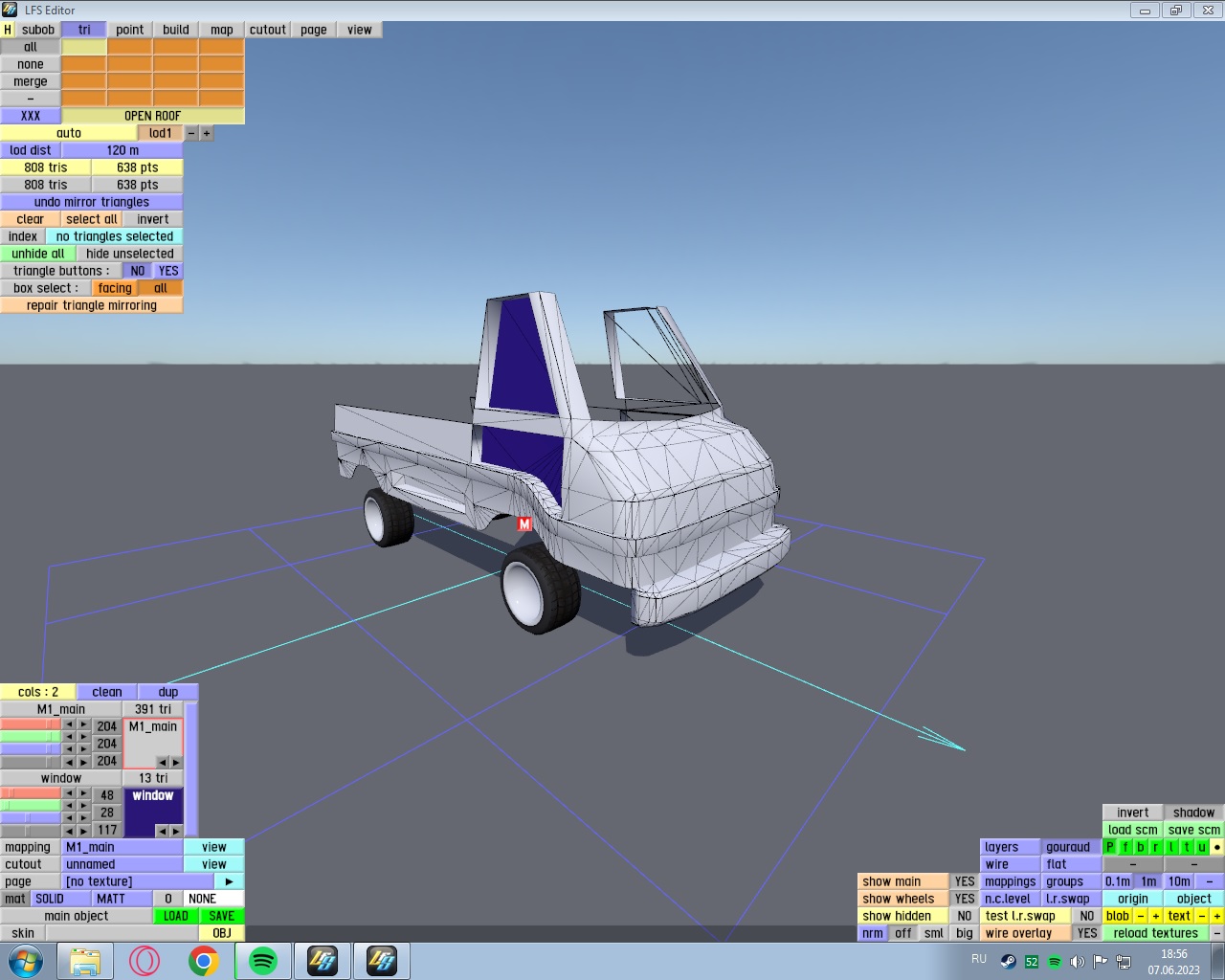Switch to the build tab
Viewport: 1225px width, 980px height.
click(176, 30)
